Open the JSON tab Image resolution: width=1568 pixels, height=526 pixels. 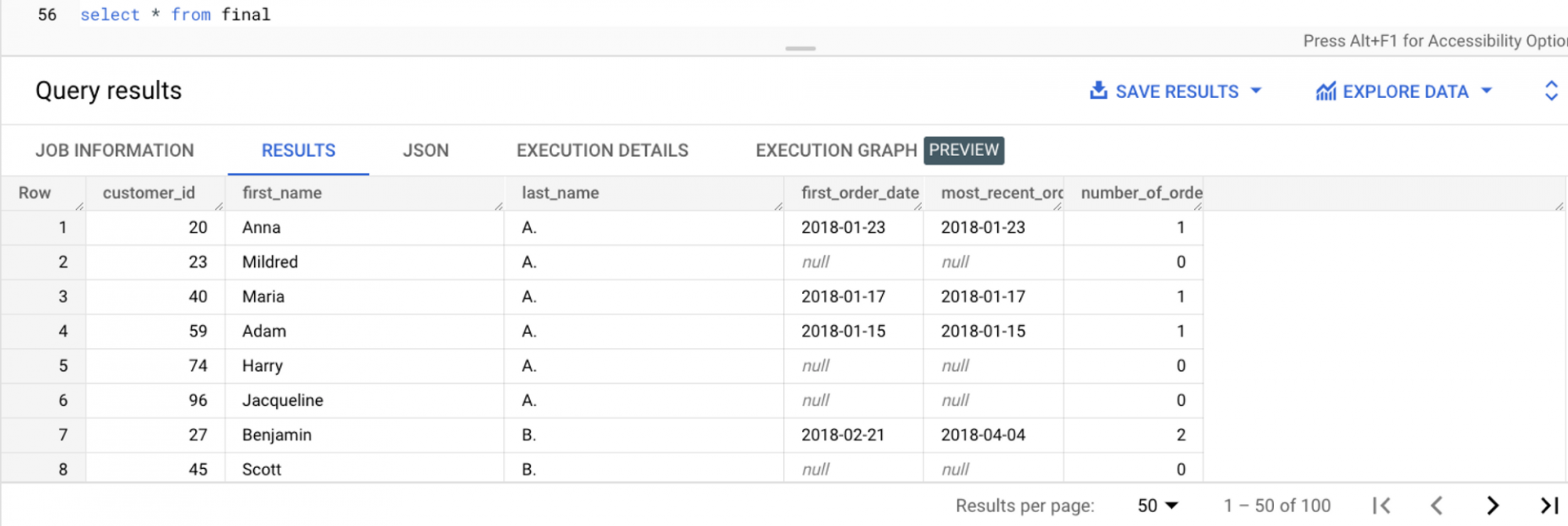click(425, 150)
